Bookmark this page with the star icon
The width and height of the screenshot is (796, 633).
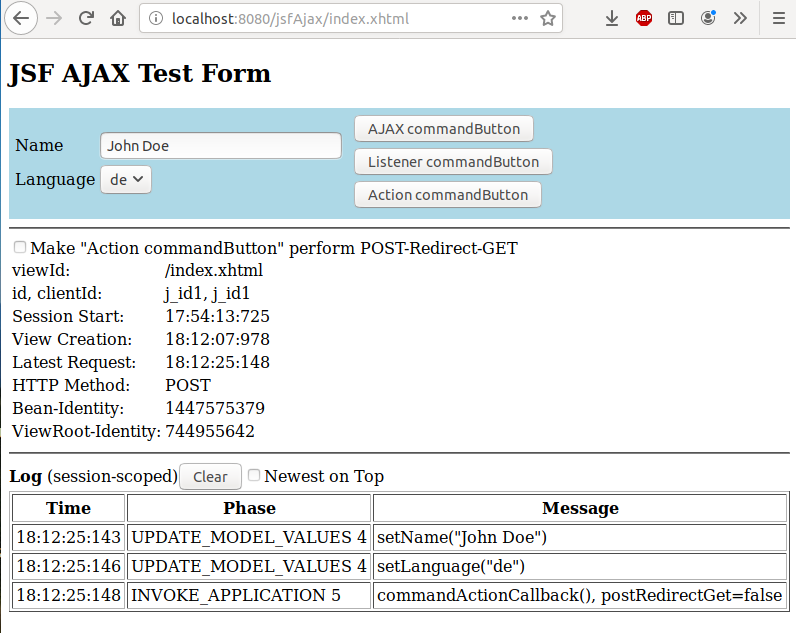[548, 18]
